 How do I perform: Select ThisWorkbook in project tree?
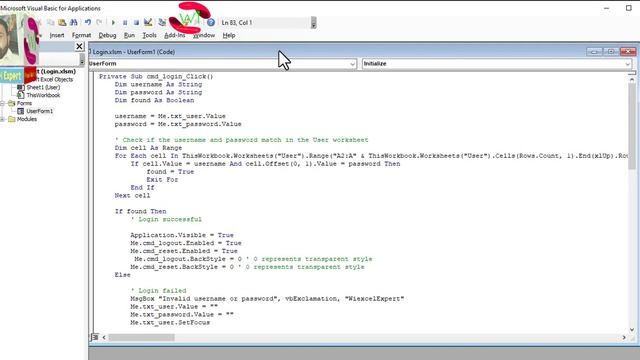tap(43, 95)
